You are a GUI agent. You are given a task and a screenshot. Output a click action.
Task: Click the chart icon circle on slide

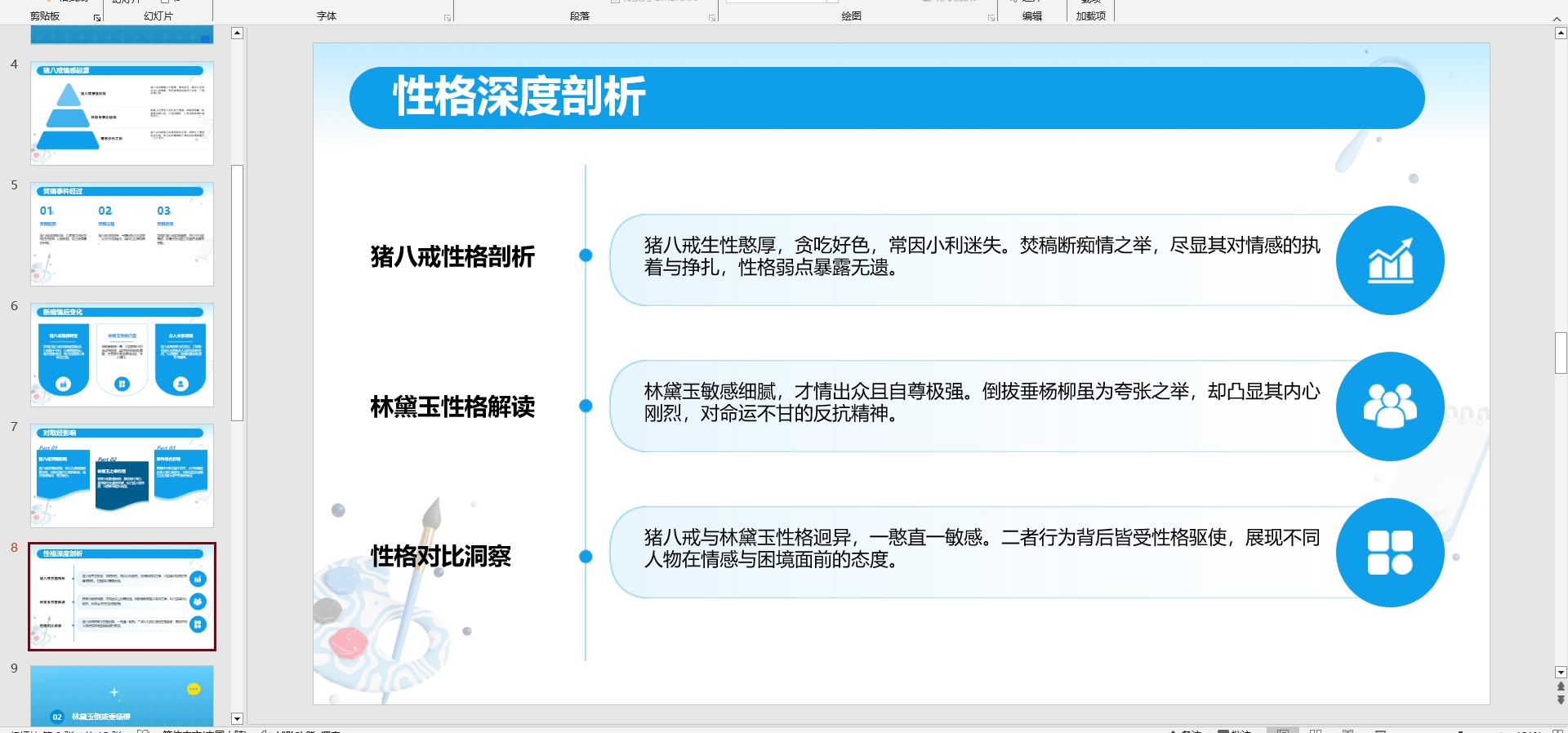coord(1389,260)
